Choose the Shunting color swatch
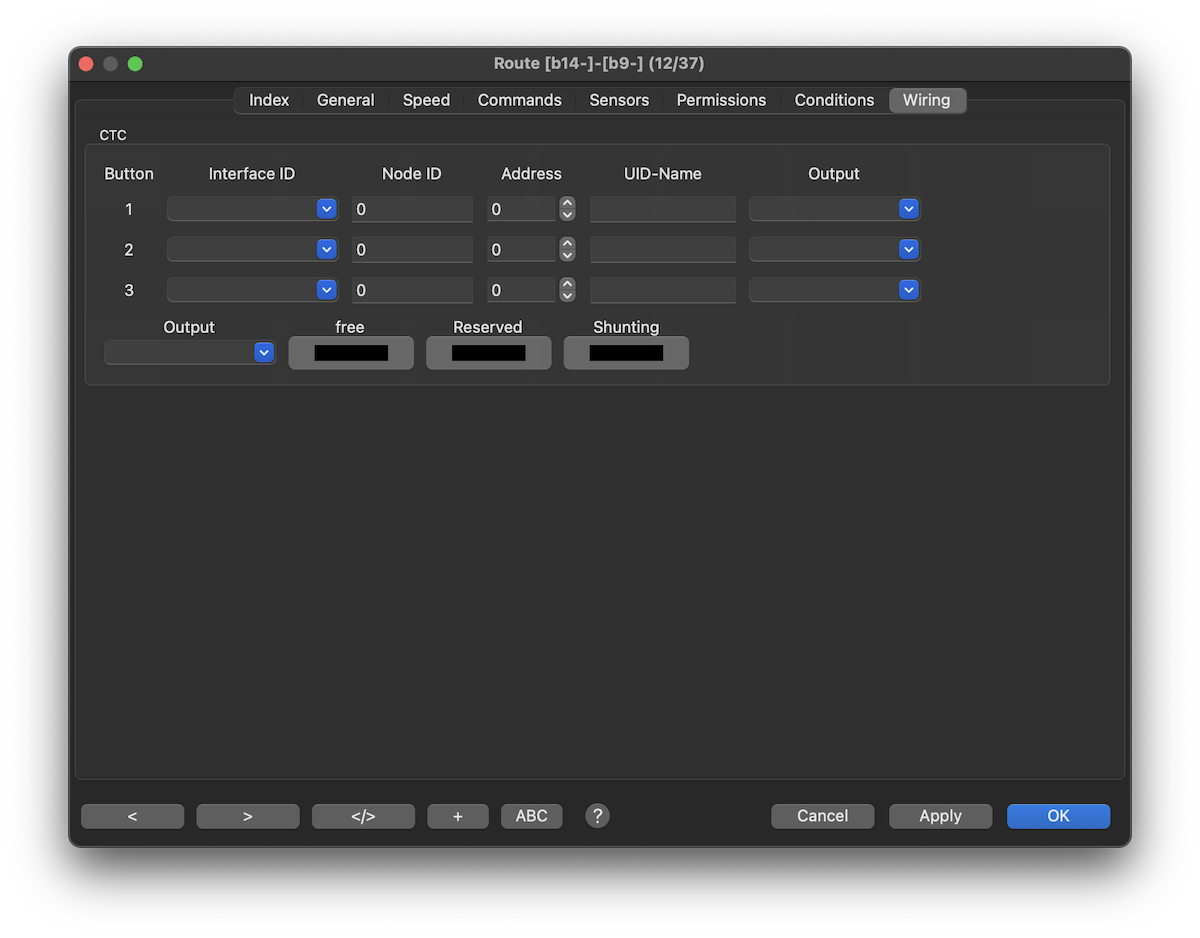 click(626, 353)
